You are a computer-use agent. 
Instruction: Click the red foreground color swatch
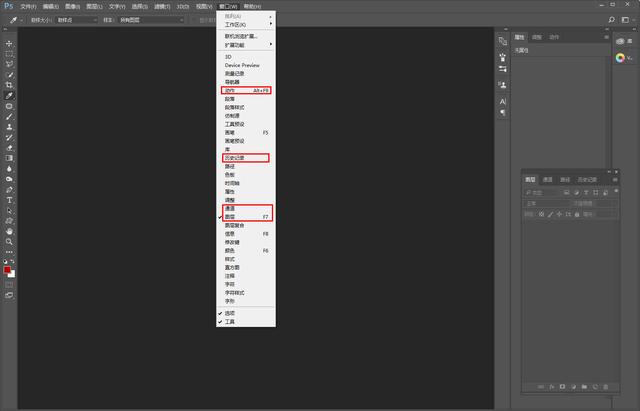coord(7,270)
